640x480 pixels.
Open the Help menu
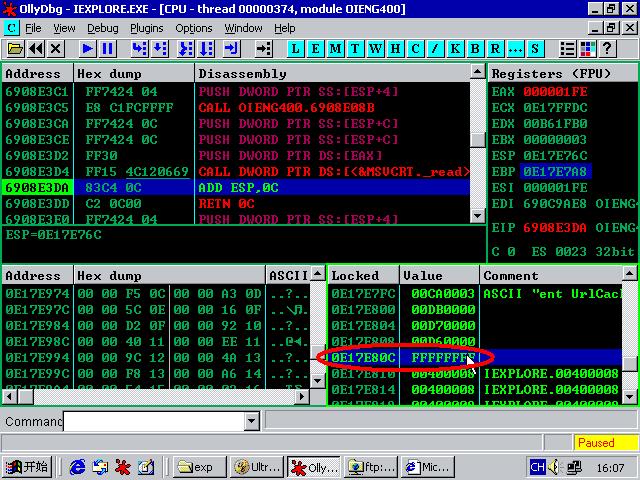tap(284, 28)
